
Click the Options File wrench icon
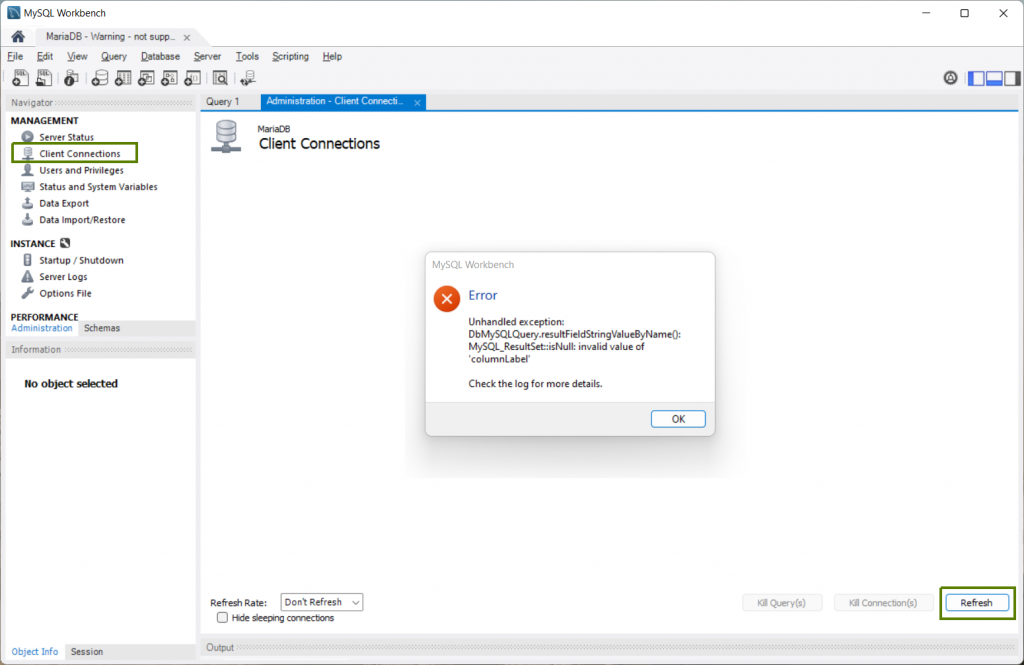coord(27,293)
